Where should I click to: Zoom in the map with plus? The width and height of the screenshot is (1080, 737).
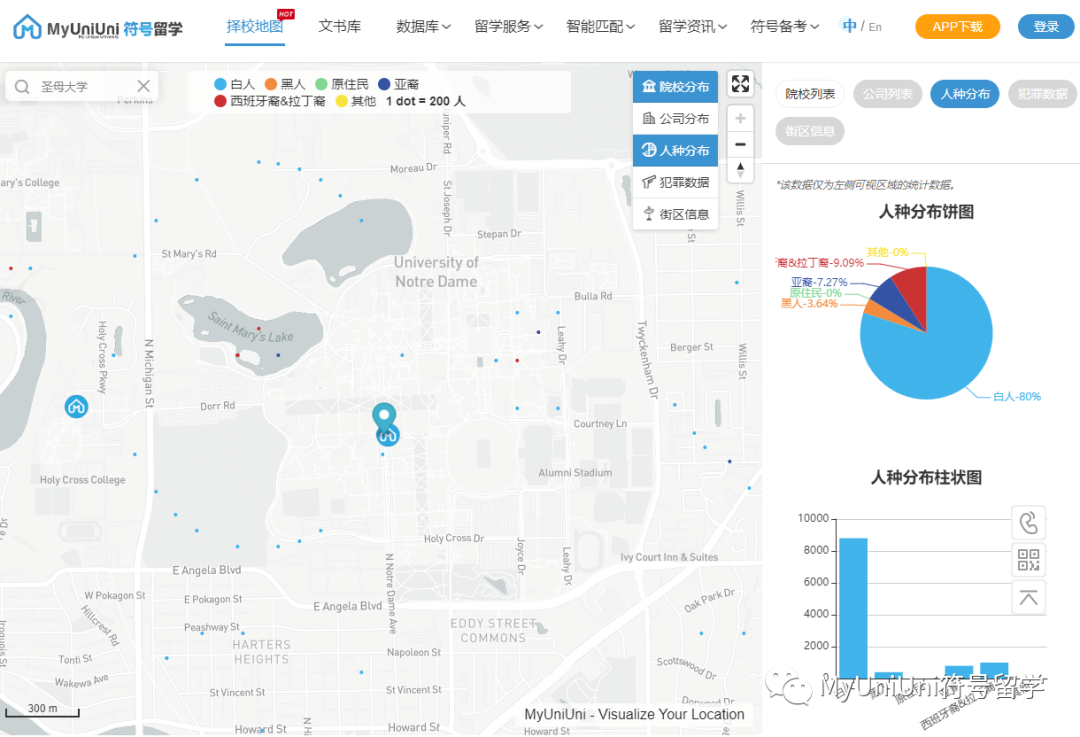tap(740, 118)
